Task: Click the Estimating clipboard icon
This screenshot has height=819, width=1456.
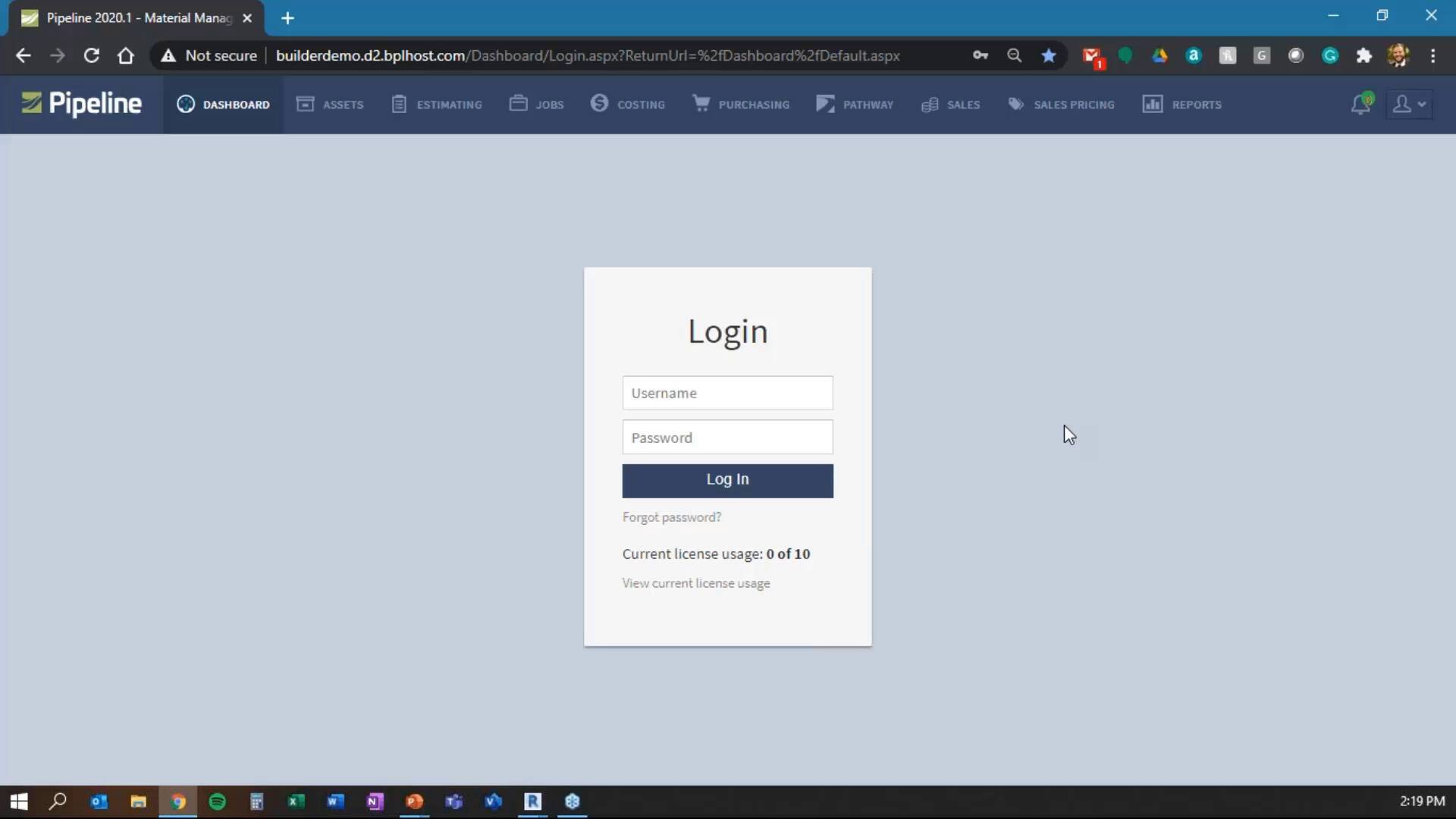Action: click(399, 105)
